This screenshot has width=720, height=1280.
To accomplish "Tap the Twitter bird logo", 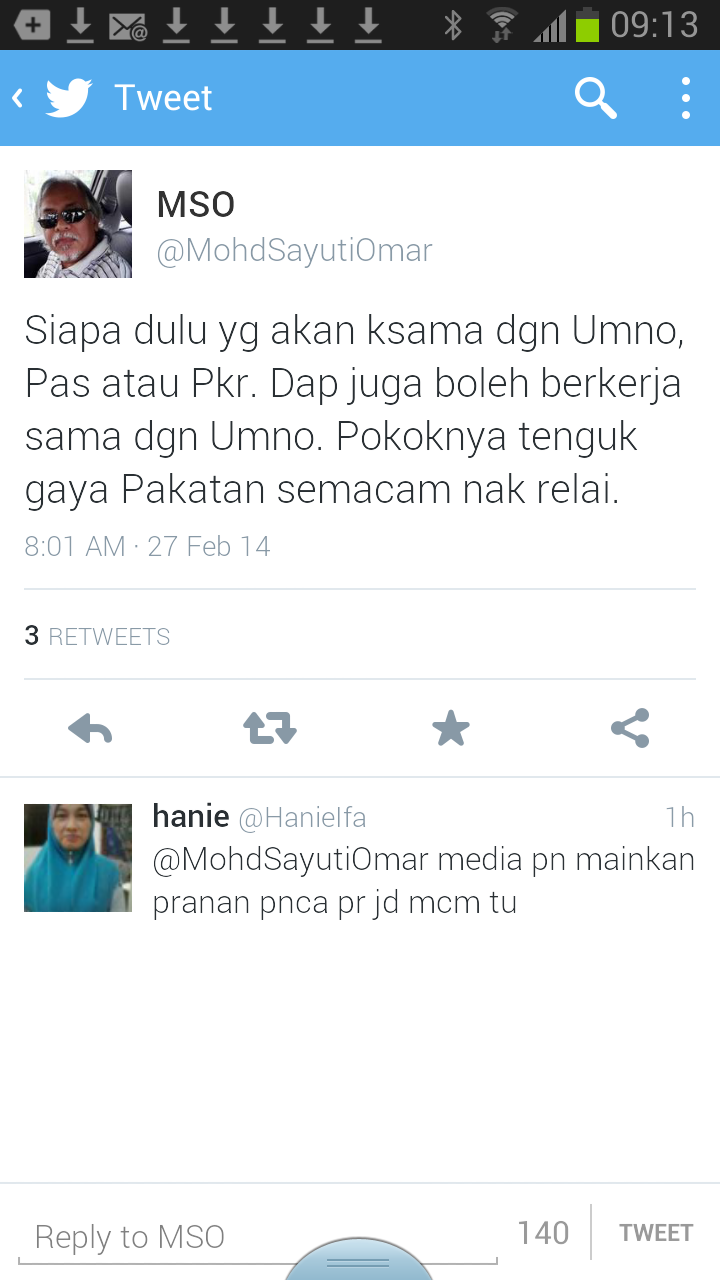I will click(x=69, y=98).
